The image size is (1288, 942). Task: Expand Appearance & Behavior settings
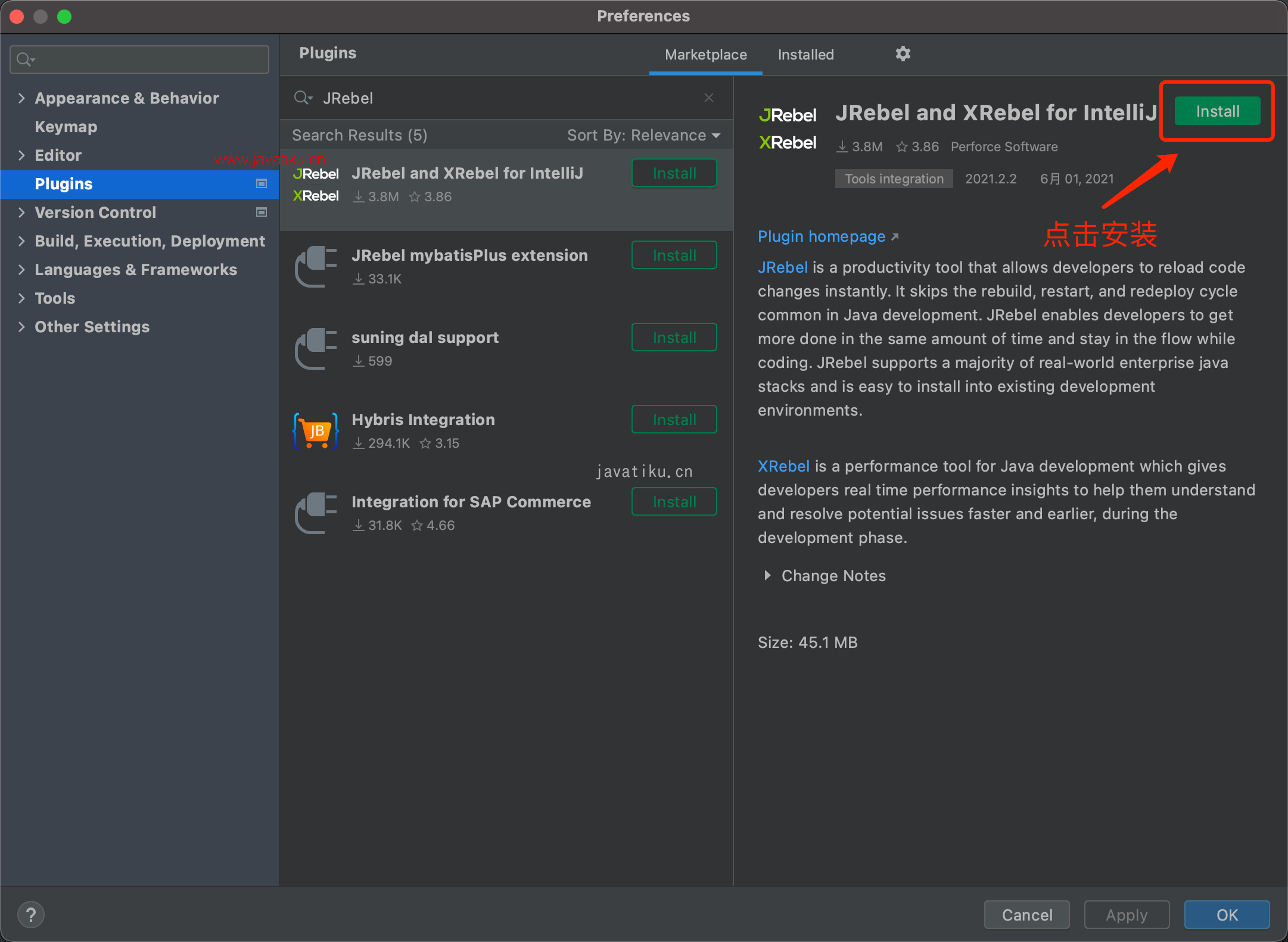pos(21,98)
